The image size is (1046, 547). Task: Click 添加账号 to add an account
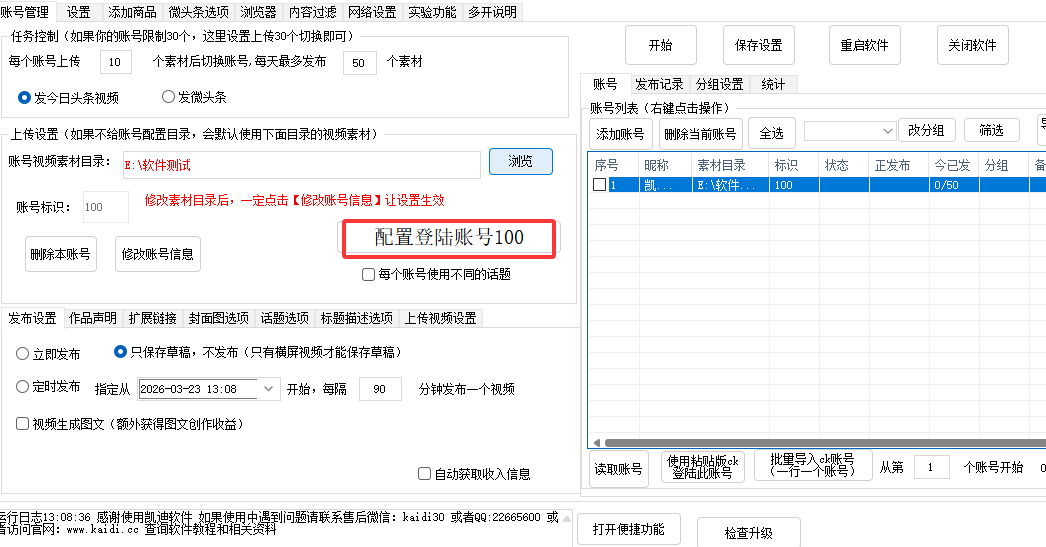(620, 133)
